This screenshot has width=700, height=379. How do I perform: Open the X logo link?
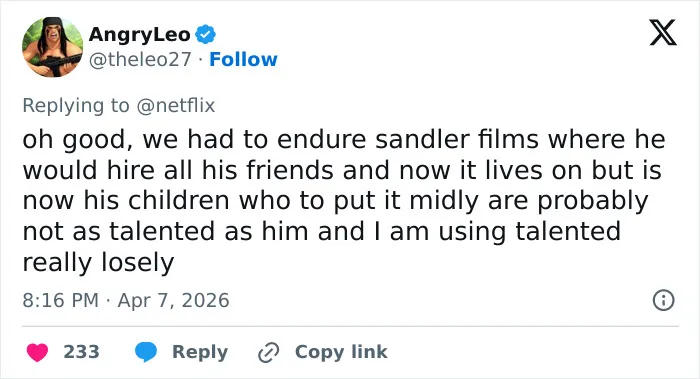point(663,33)
